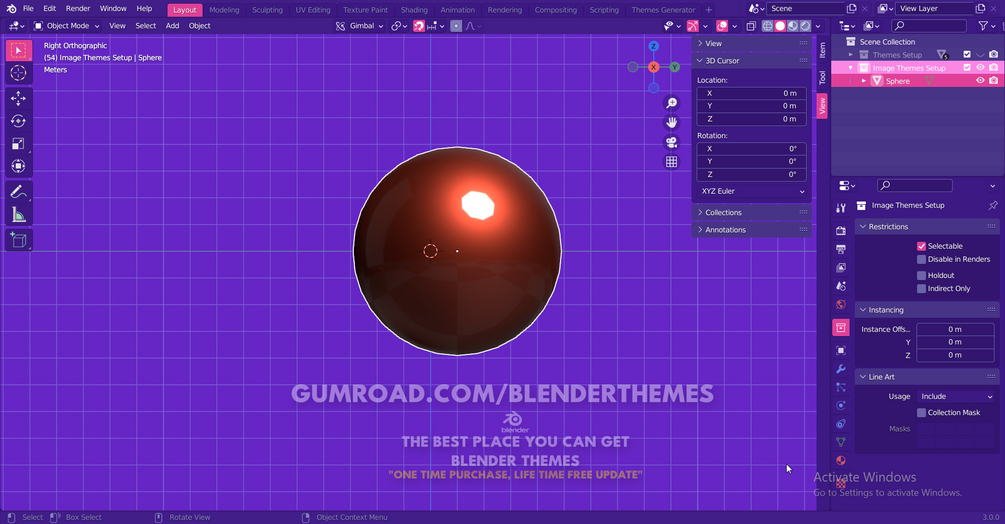Select the Select Box tool
The width and height of the screenshot is (1005, 524).
point(19,51)
